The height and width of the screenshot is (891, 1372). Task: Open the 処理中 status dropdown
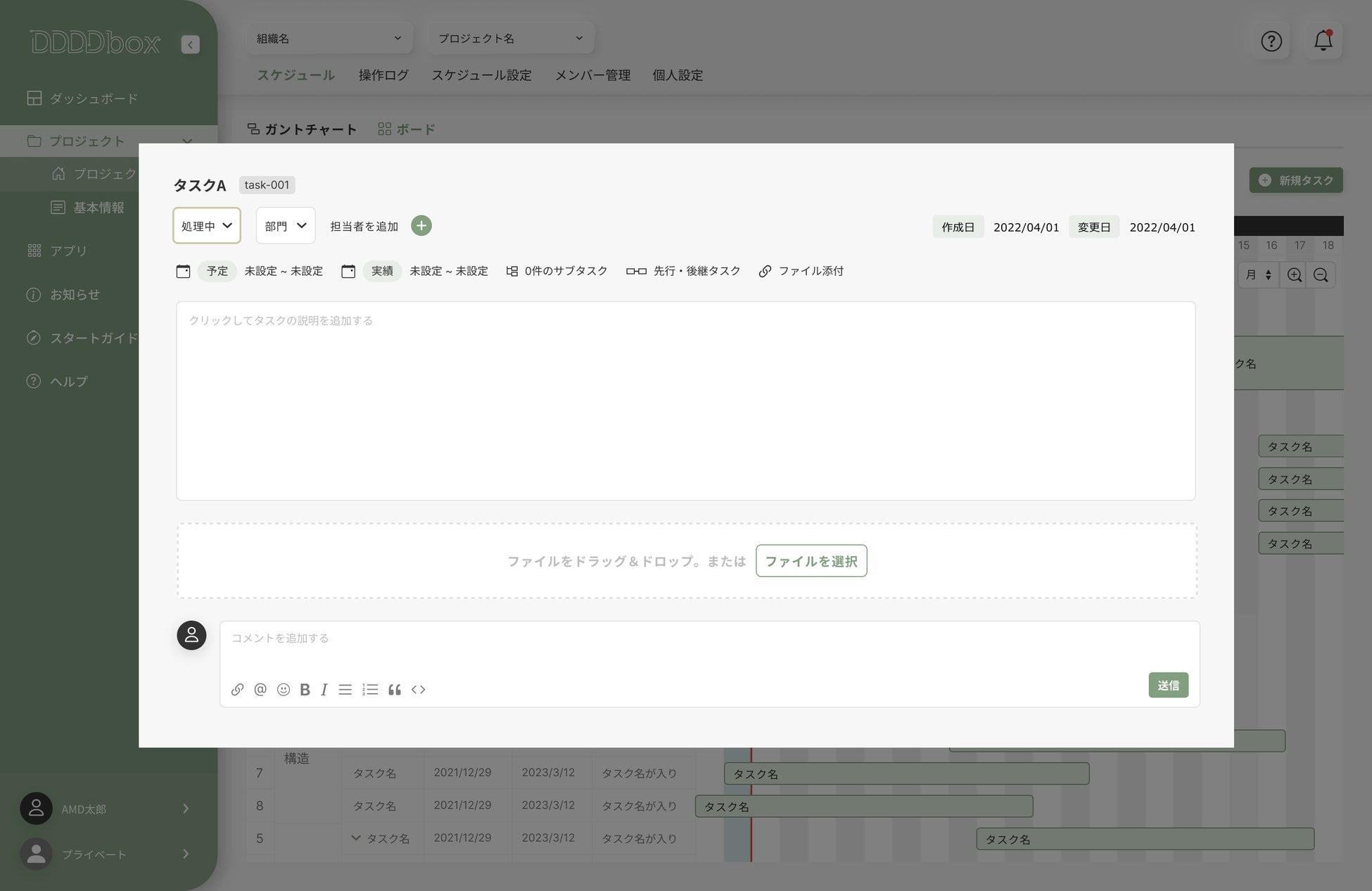pyautogui.click(x=207, y=226)
